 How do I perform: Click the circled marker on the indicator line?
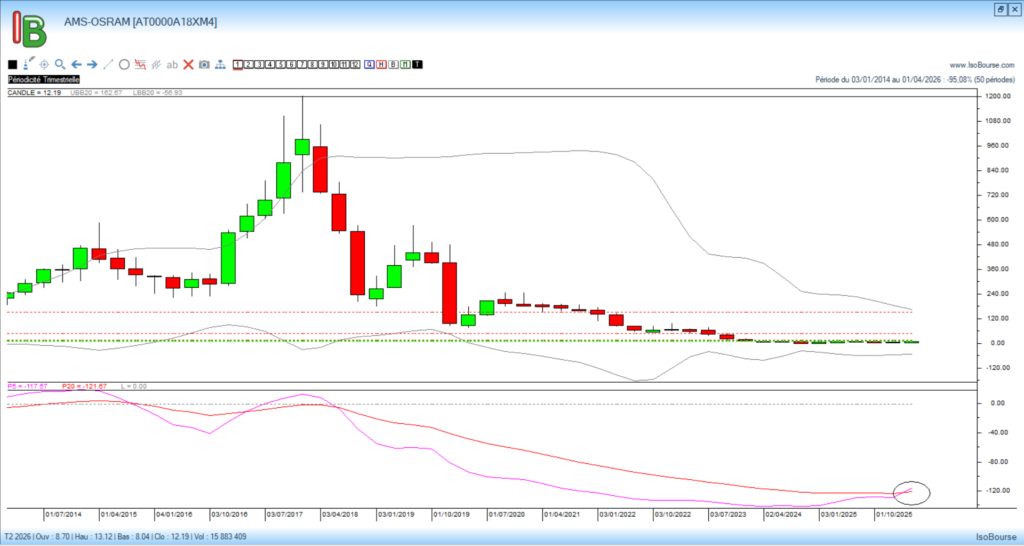pos(911,491)
